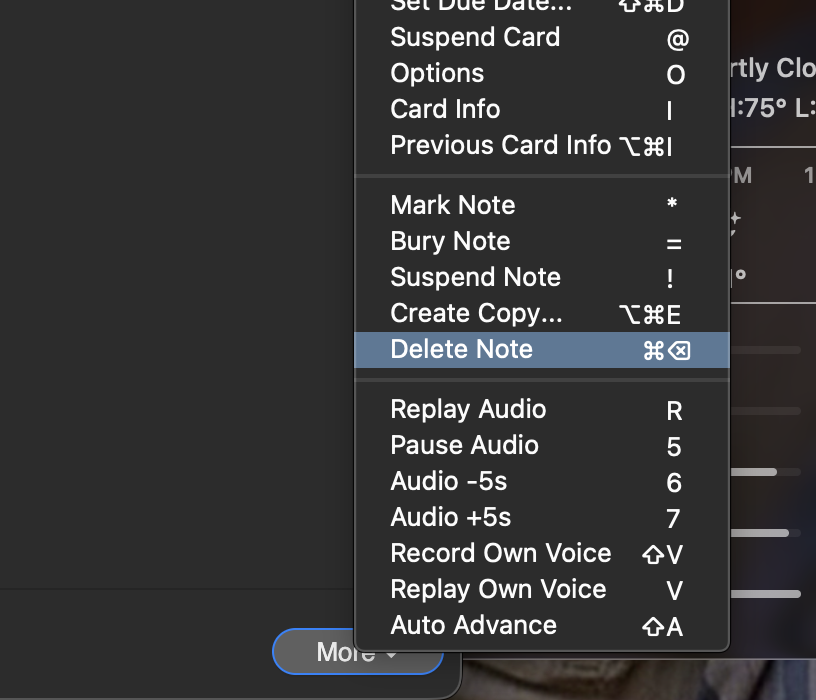Select Record Own Voice option

pos(542,553)
